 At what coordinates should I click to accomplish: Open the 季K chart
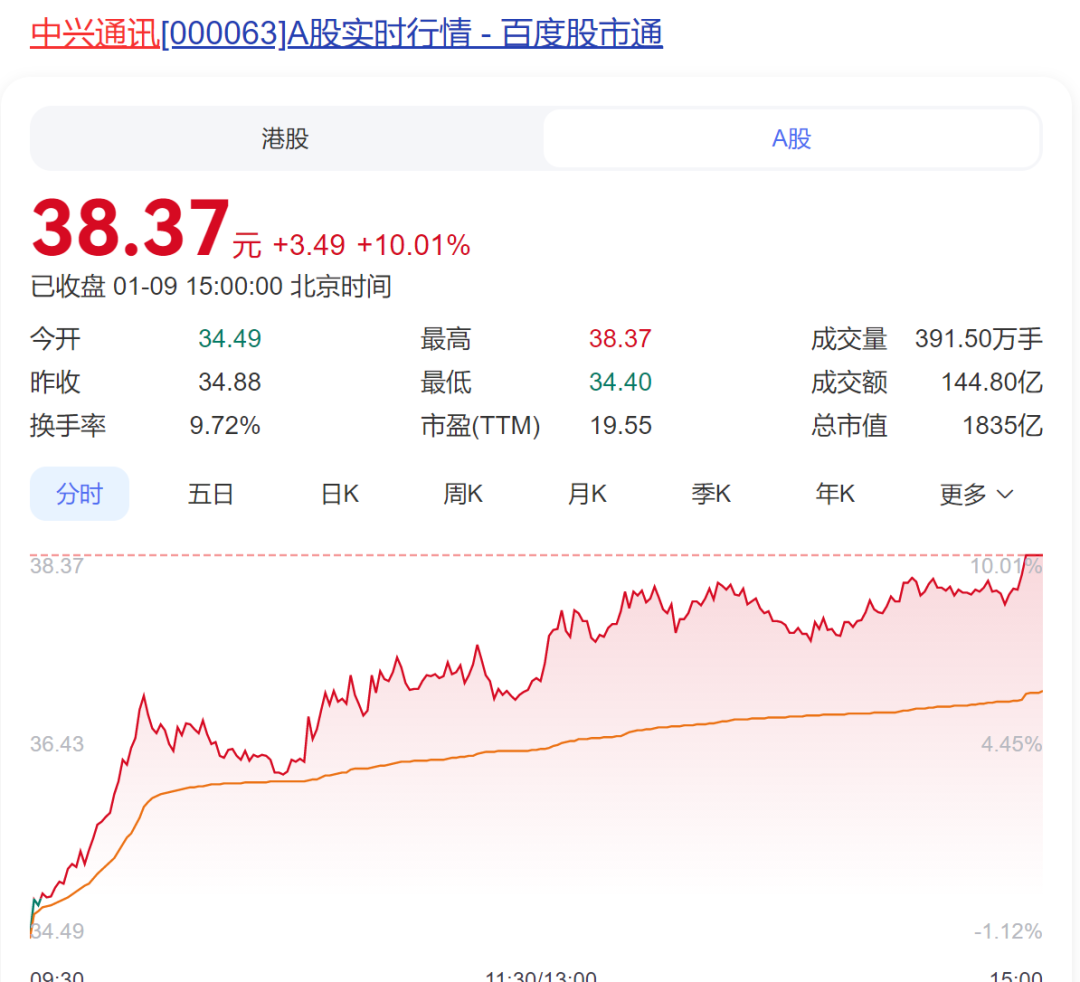[712, 494]
